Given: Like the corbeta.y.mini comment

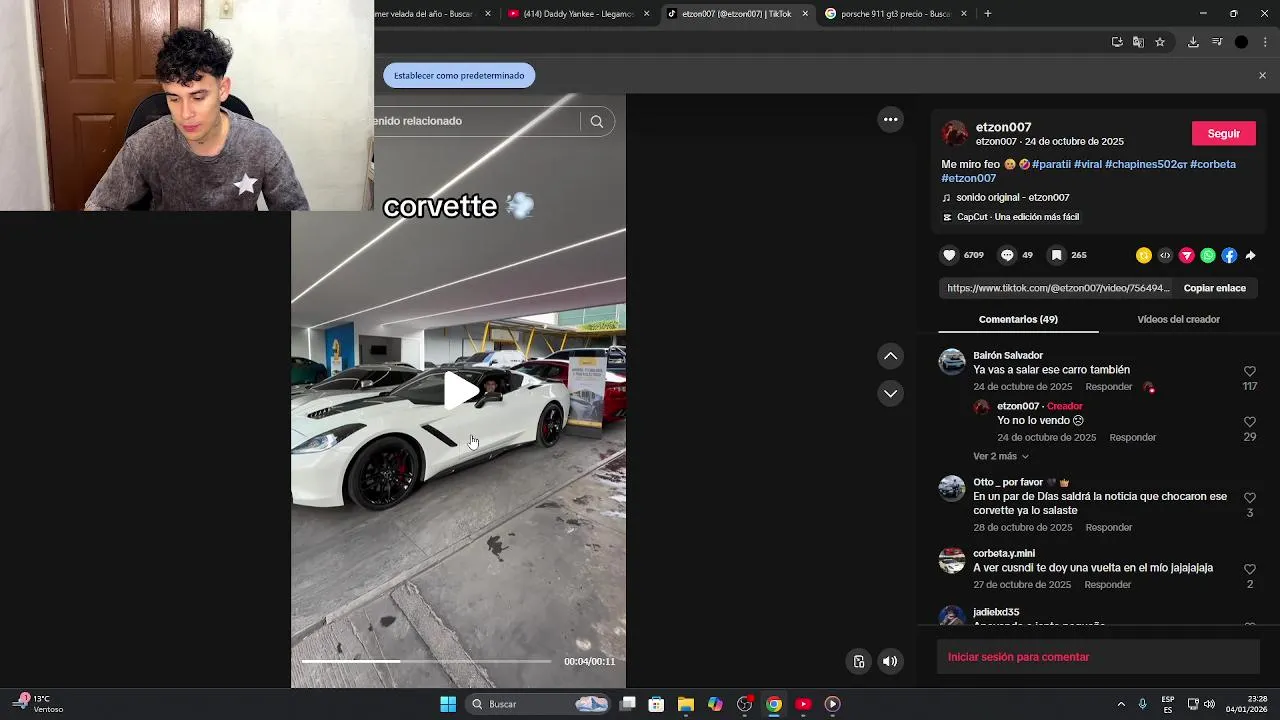Looking at the screenshot, I should point(1249,569).
